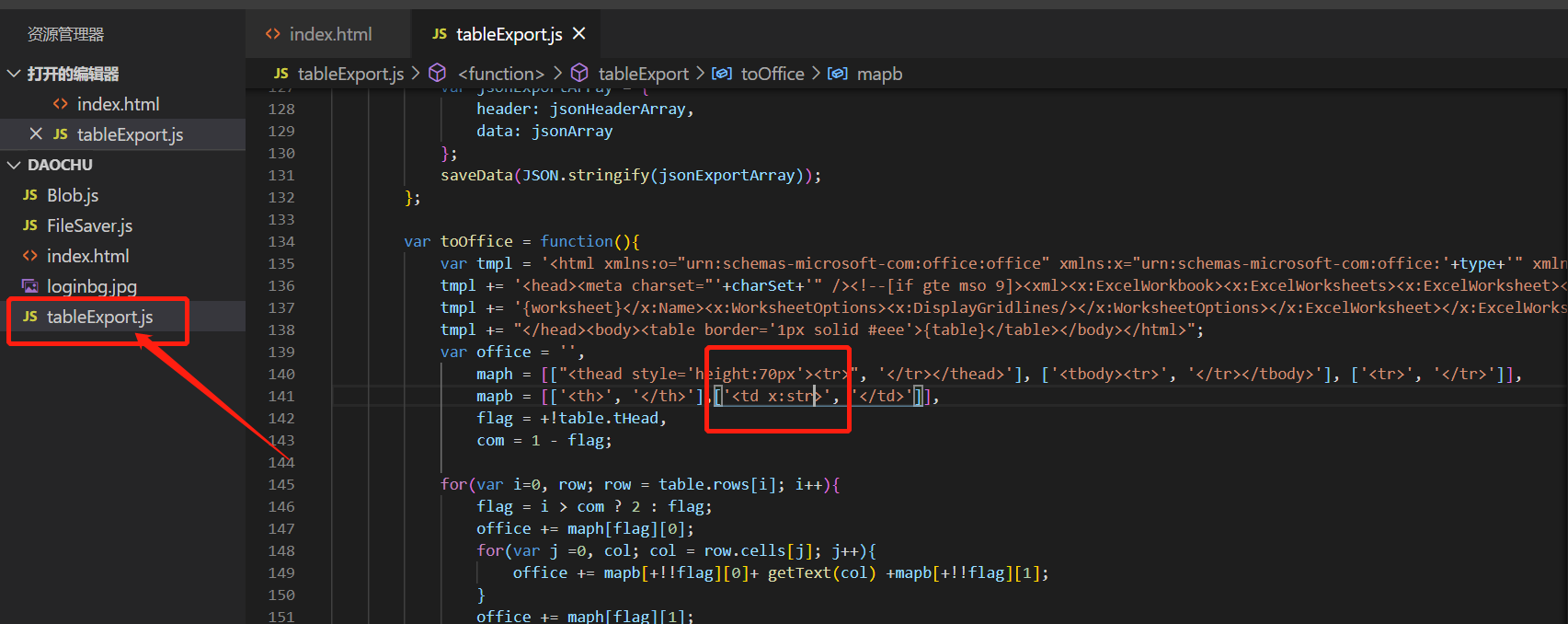Click tableExport.js in the breadcrumb

350,74
